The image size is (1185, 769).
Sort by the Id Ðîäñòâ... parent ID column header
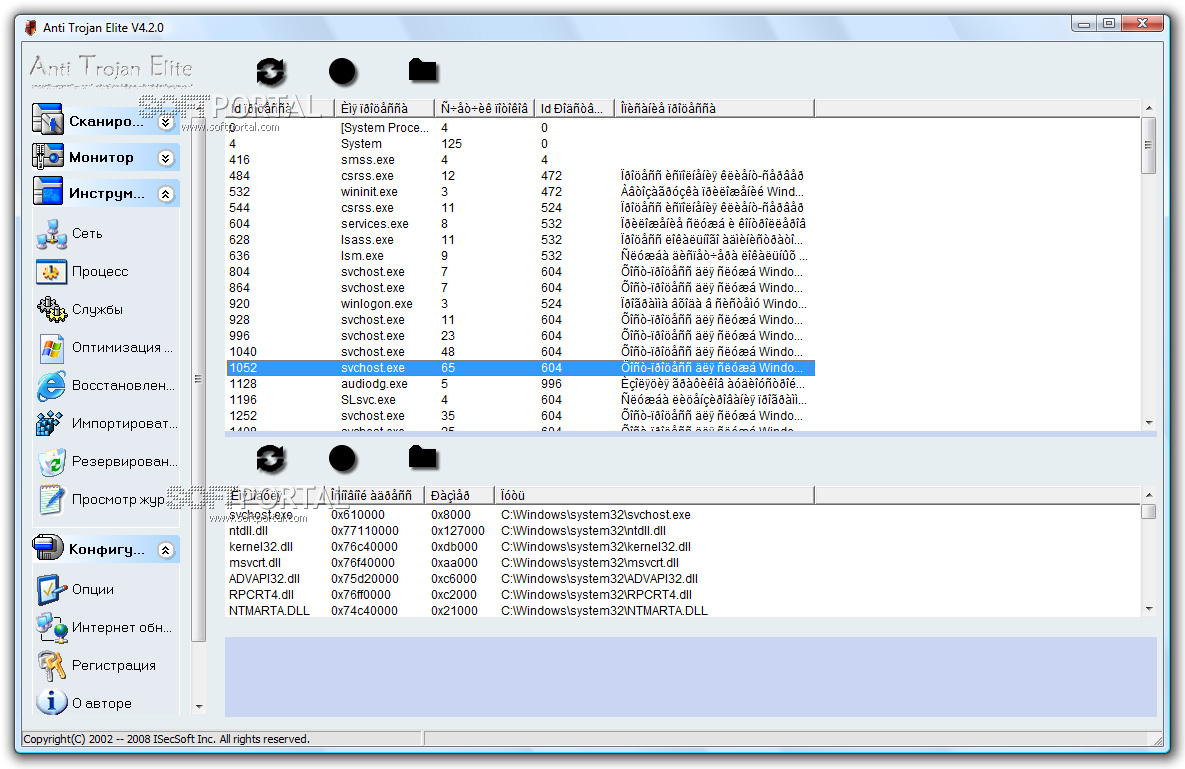pos(574,108)
